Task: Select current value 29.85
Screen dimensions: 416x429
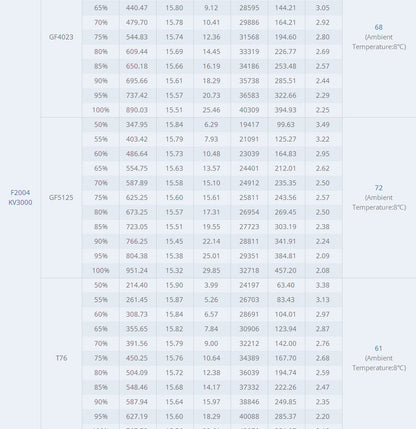Action: point(211,270)
